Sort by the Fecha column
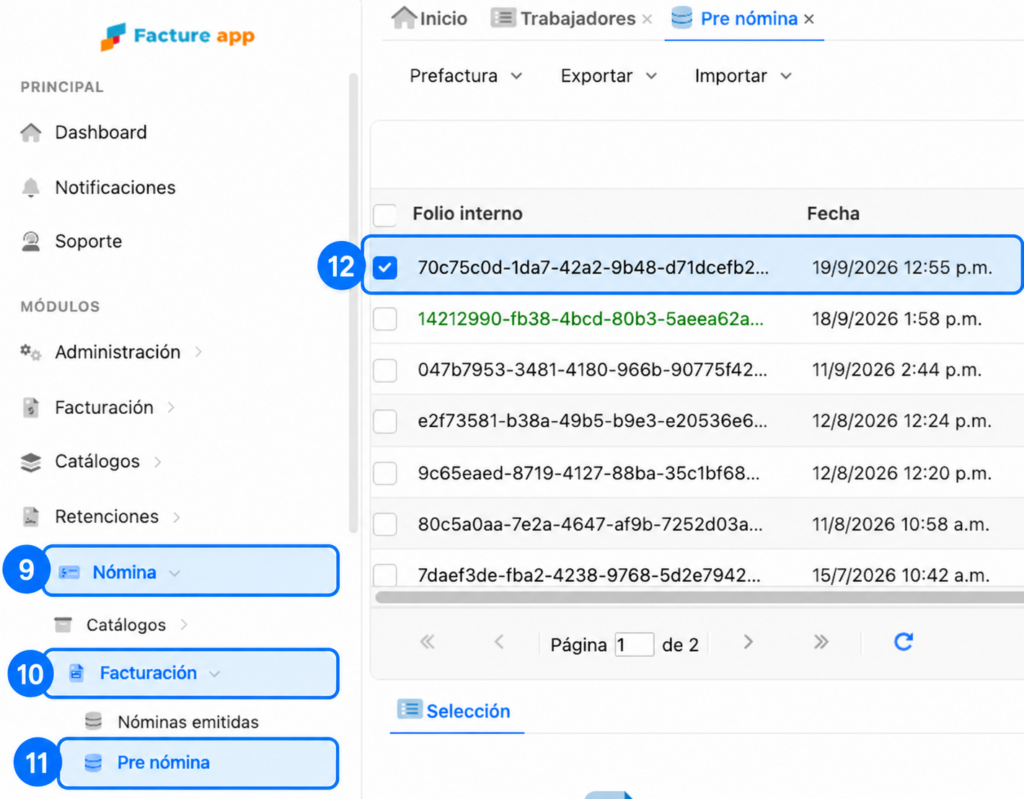 (x=833, y=214)
